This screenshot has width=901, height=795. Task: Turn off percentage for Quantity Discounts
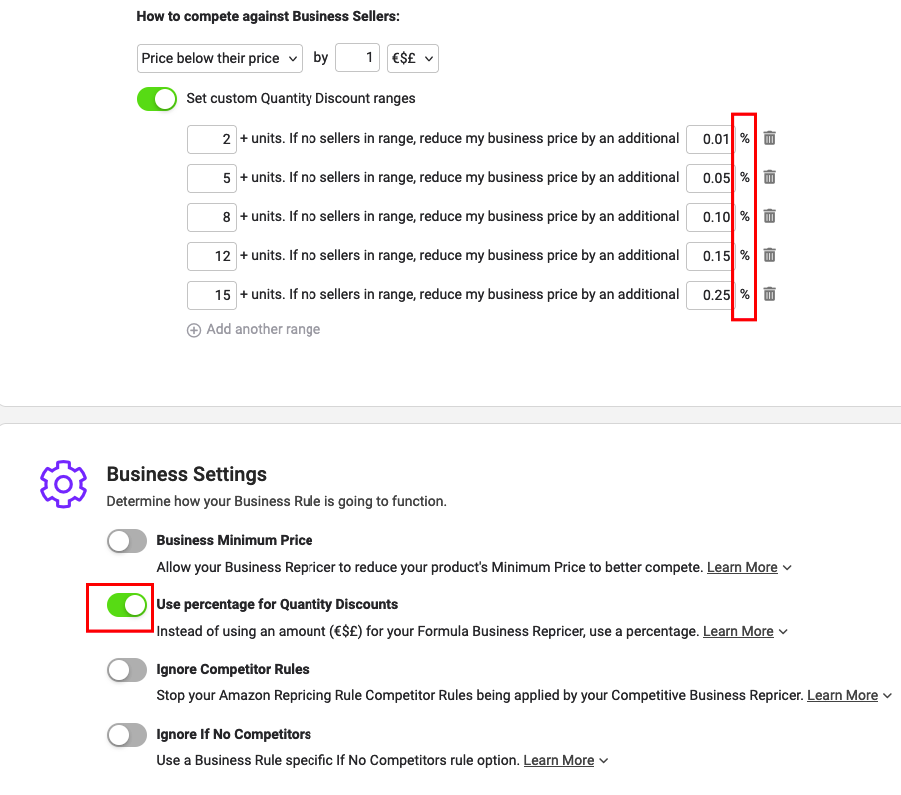pyautogui.click(x=127, y=605)
